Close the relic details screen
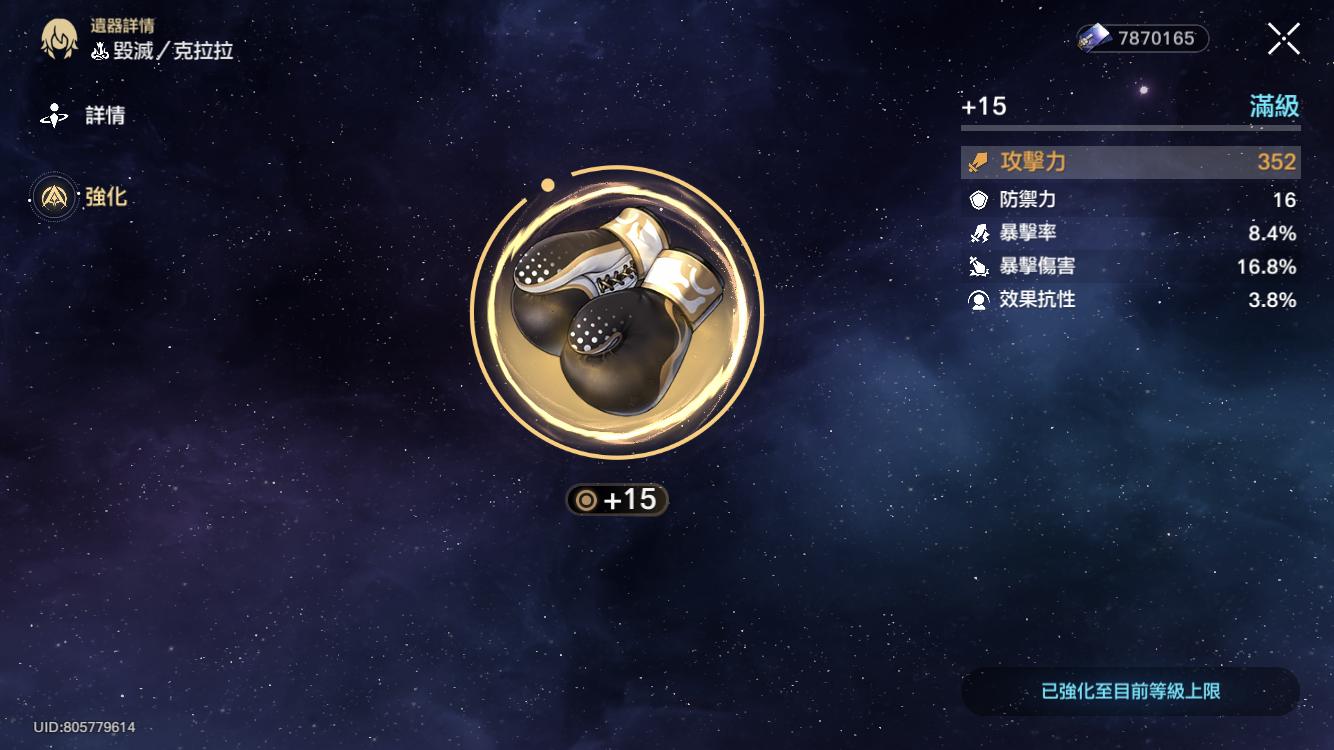This screenshot has width=1334, height=750. (x=1284, y=39)
